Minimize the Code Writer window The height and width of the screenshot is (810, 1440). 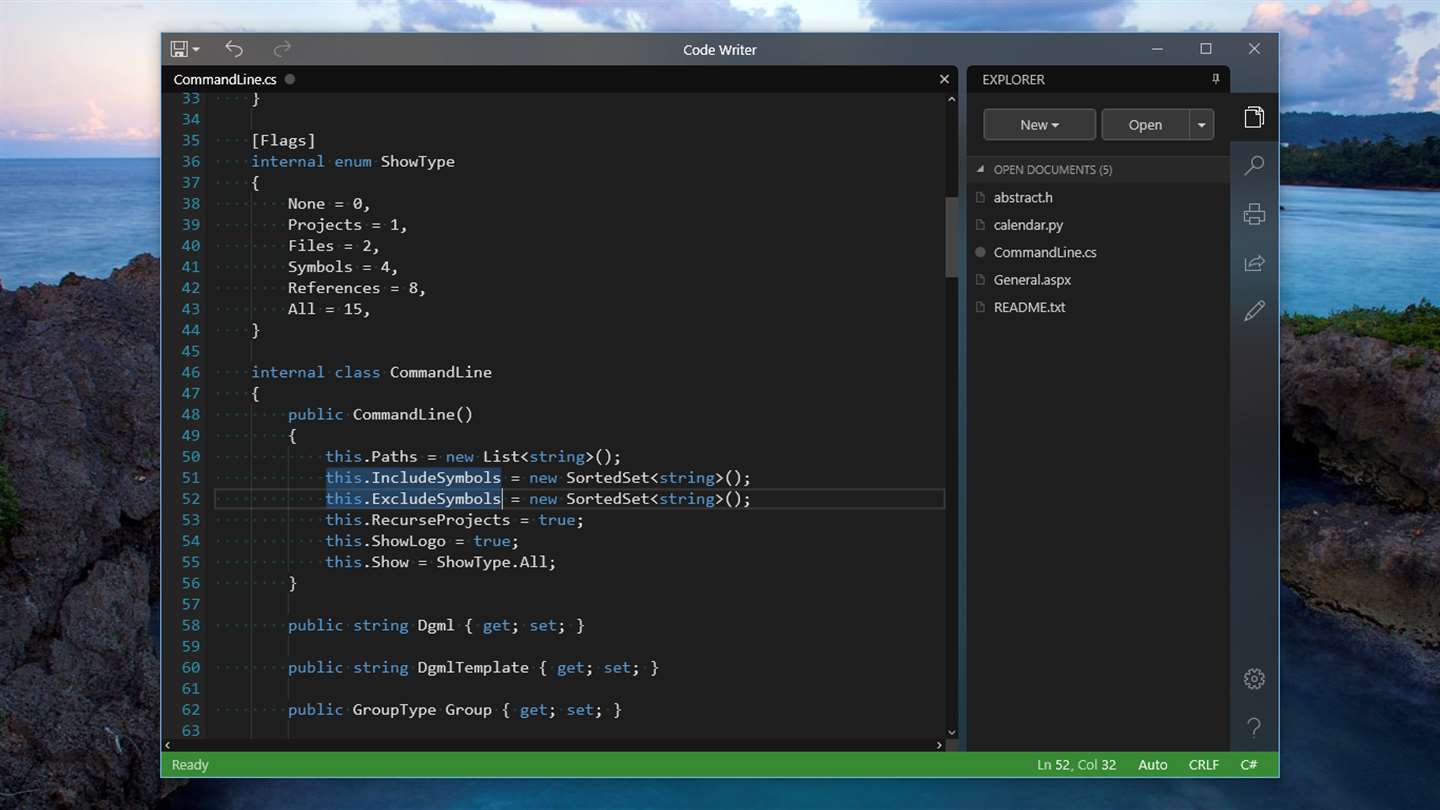click(x=1158, y=49)
